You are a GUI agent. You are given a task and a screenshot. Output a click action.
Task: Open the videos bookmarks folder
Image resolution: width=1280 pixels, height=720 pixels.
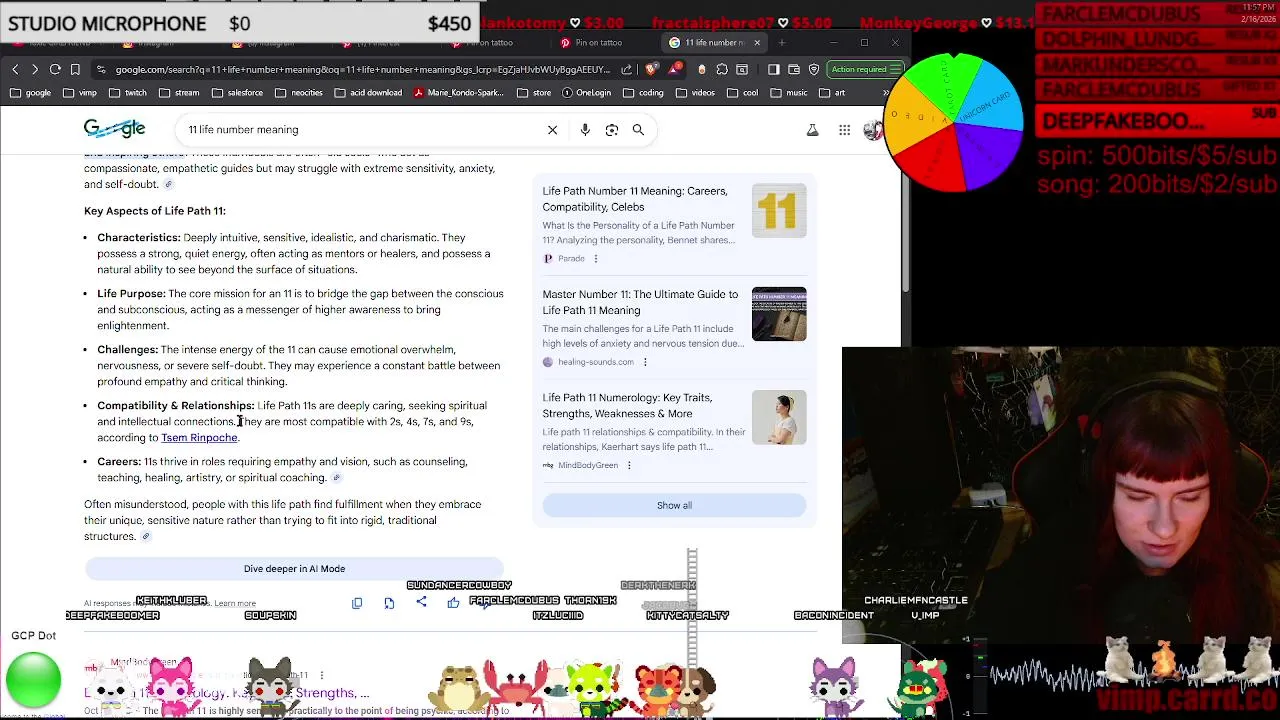click(695, 93)
